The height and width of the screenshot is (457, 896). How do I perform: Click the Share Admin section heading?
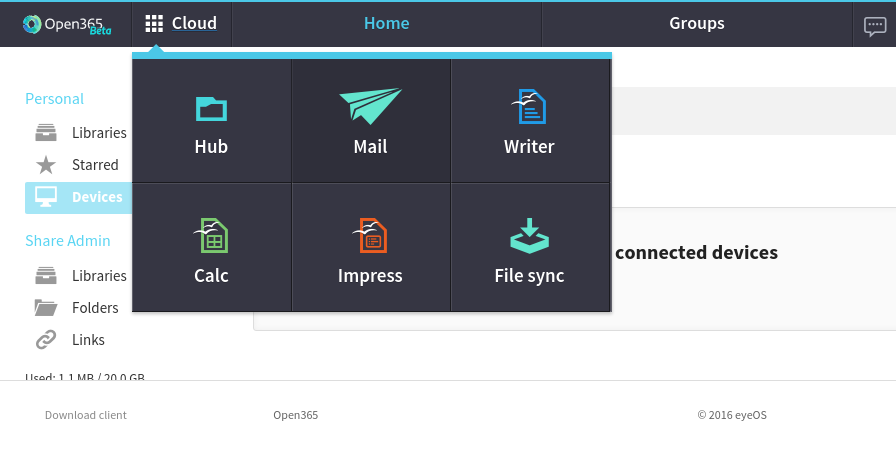[x=67, y=240]
